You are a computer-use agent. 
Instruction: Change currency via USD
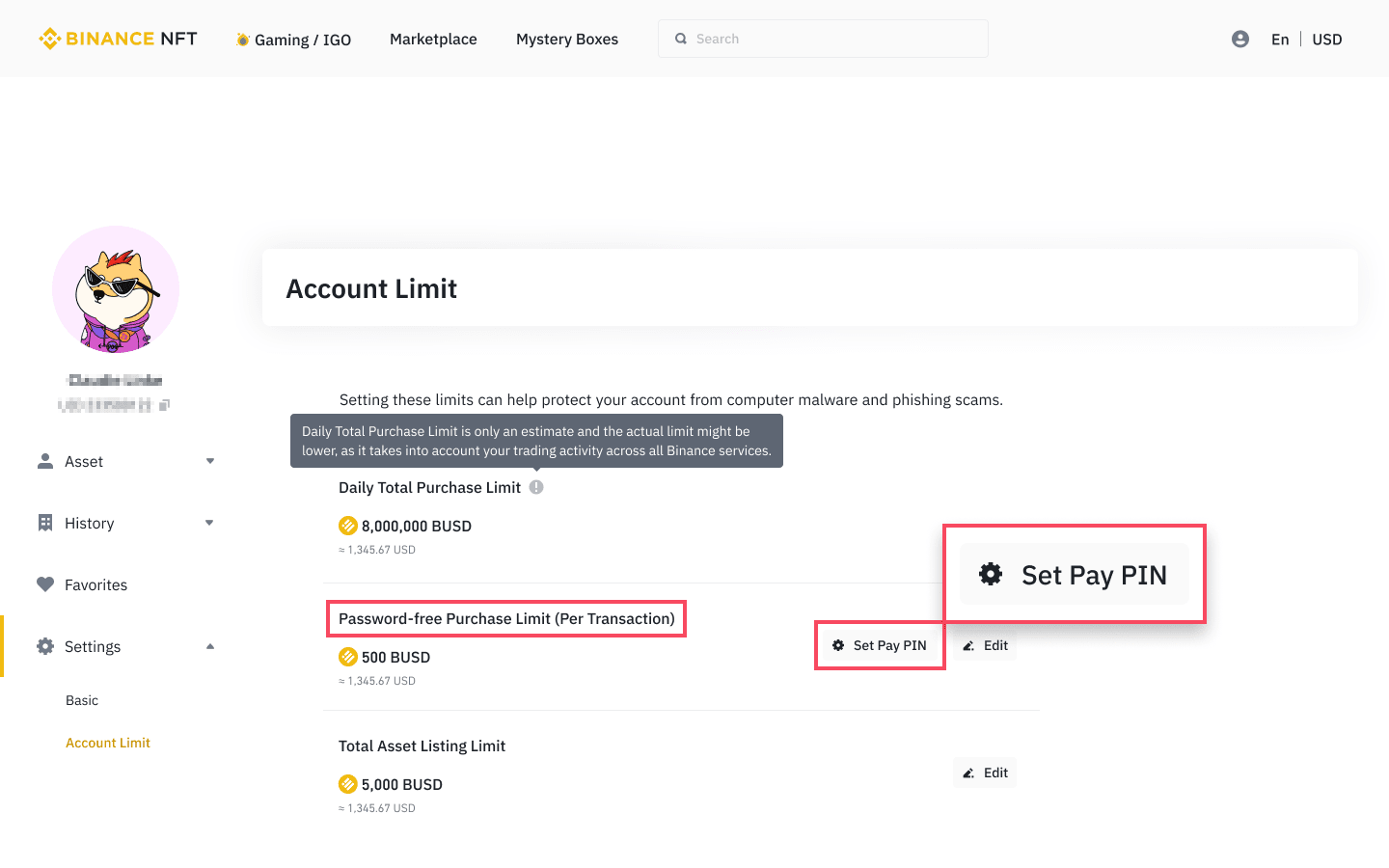click(x=1327, y=40)
